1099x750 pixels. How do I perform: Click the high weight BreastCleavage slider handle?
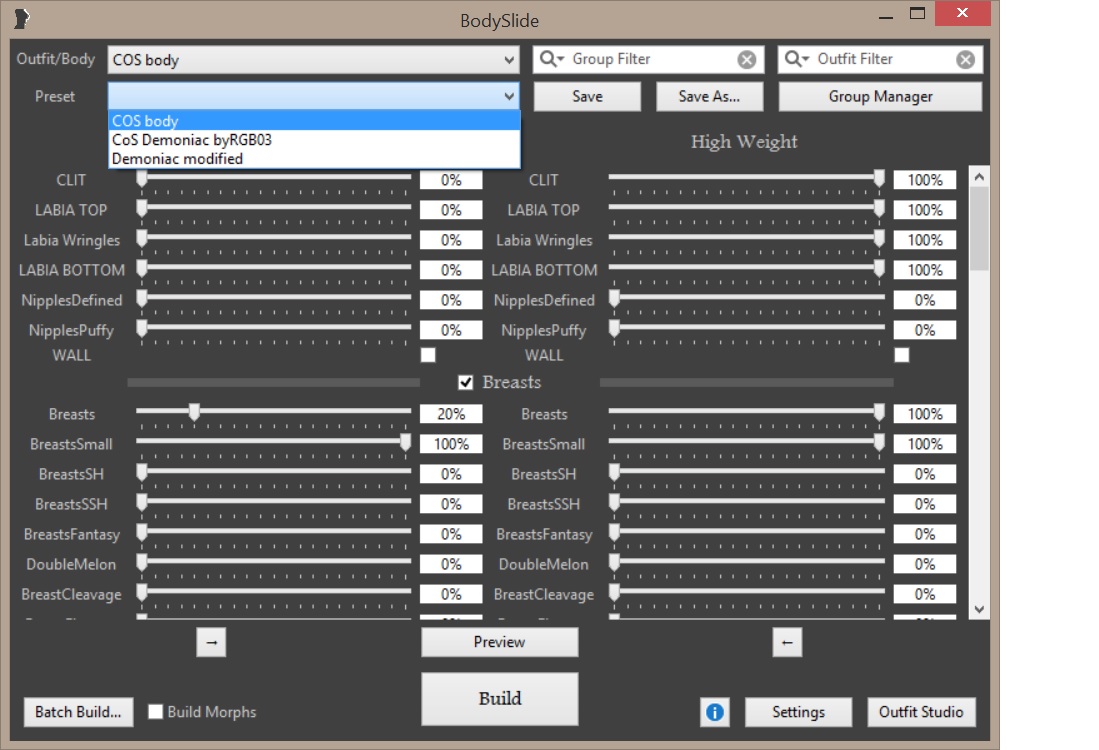(615, 592)
